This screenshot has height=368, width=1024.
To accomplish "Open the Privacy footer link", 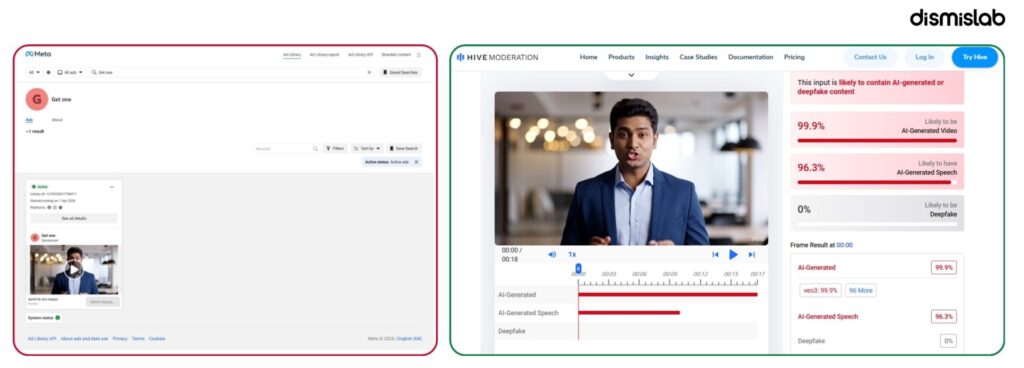I will 120,339.
